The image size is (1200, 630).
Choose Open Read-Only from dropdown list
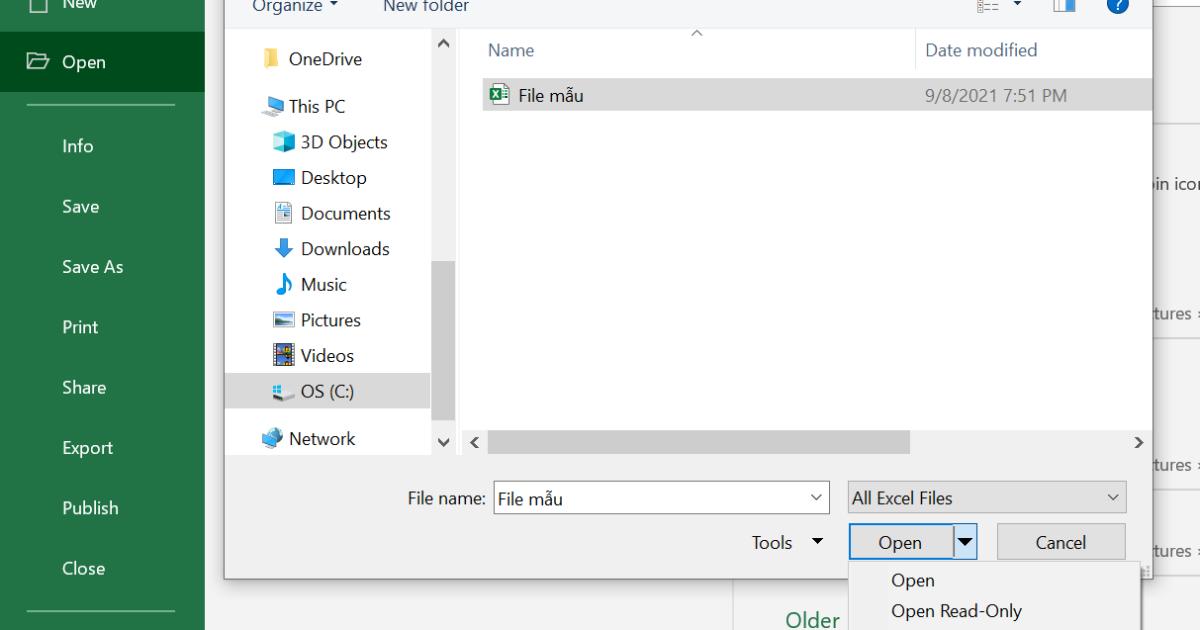(957, 611)
